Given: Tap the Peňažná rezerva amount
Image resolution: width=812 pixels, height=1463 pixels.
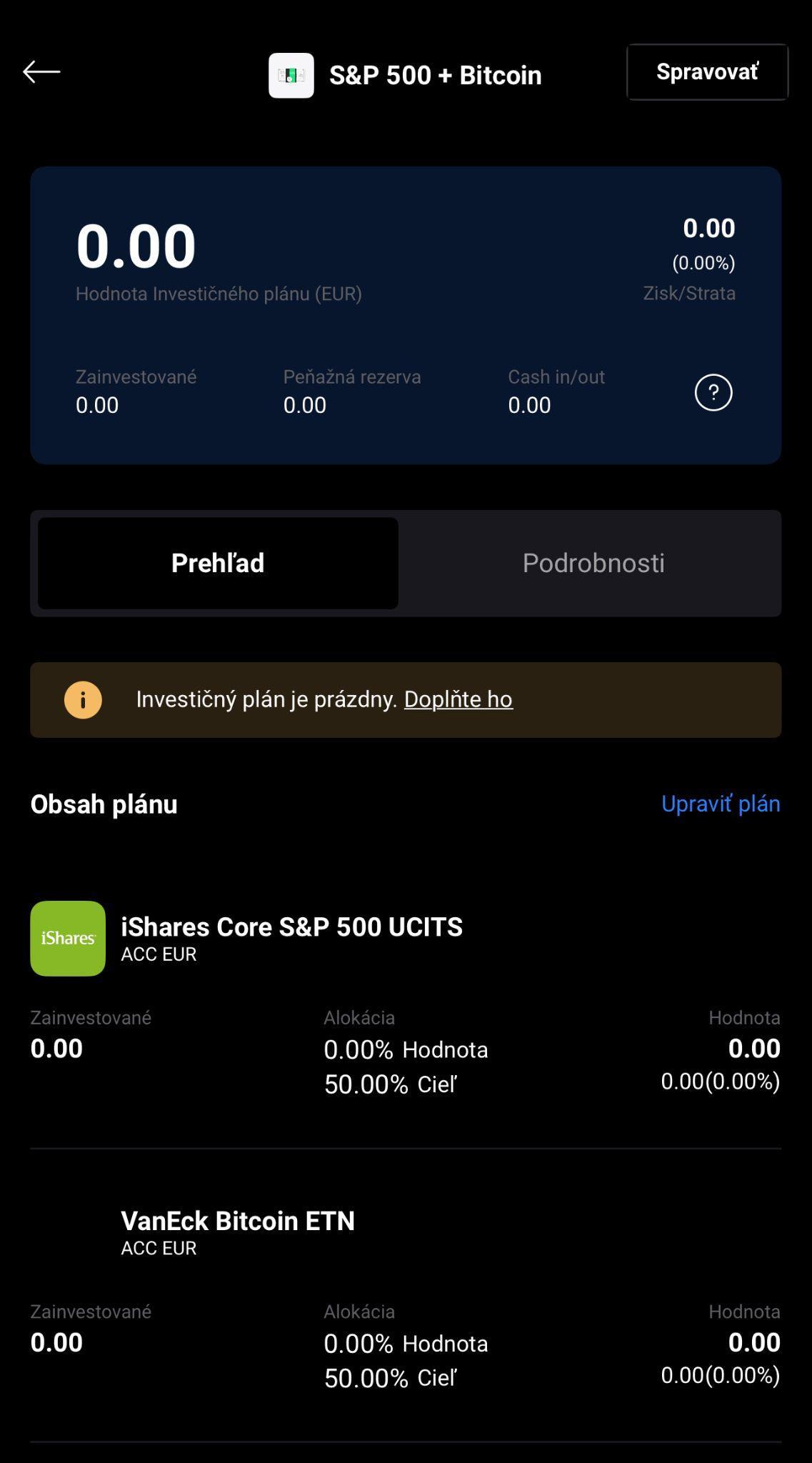Looking at the screenshot, I should [305, 405].
